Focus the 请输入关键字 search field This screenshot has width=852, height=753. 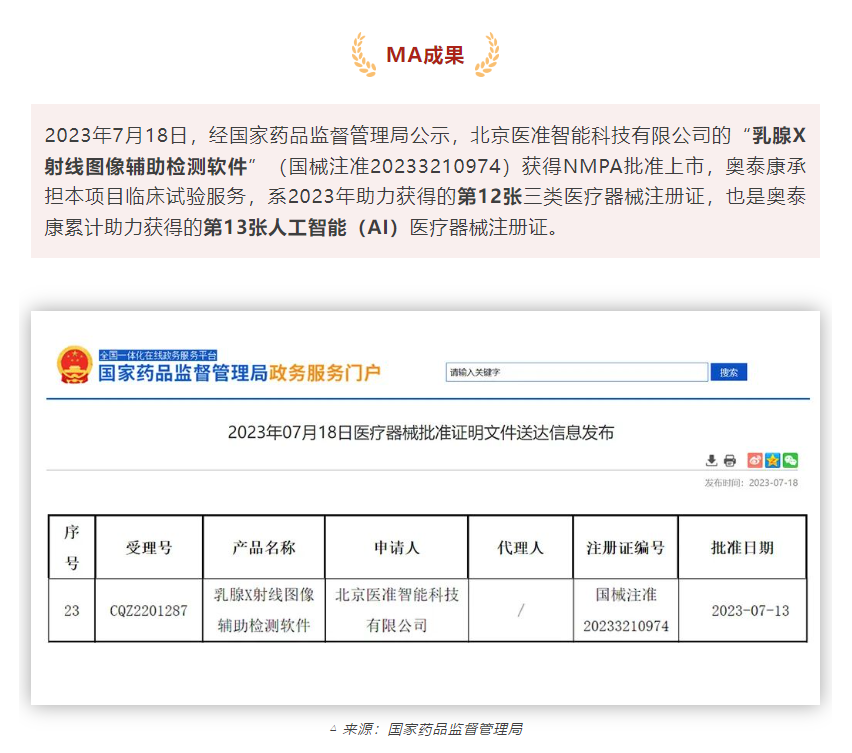pos(576,372)
